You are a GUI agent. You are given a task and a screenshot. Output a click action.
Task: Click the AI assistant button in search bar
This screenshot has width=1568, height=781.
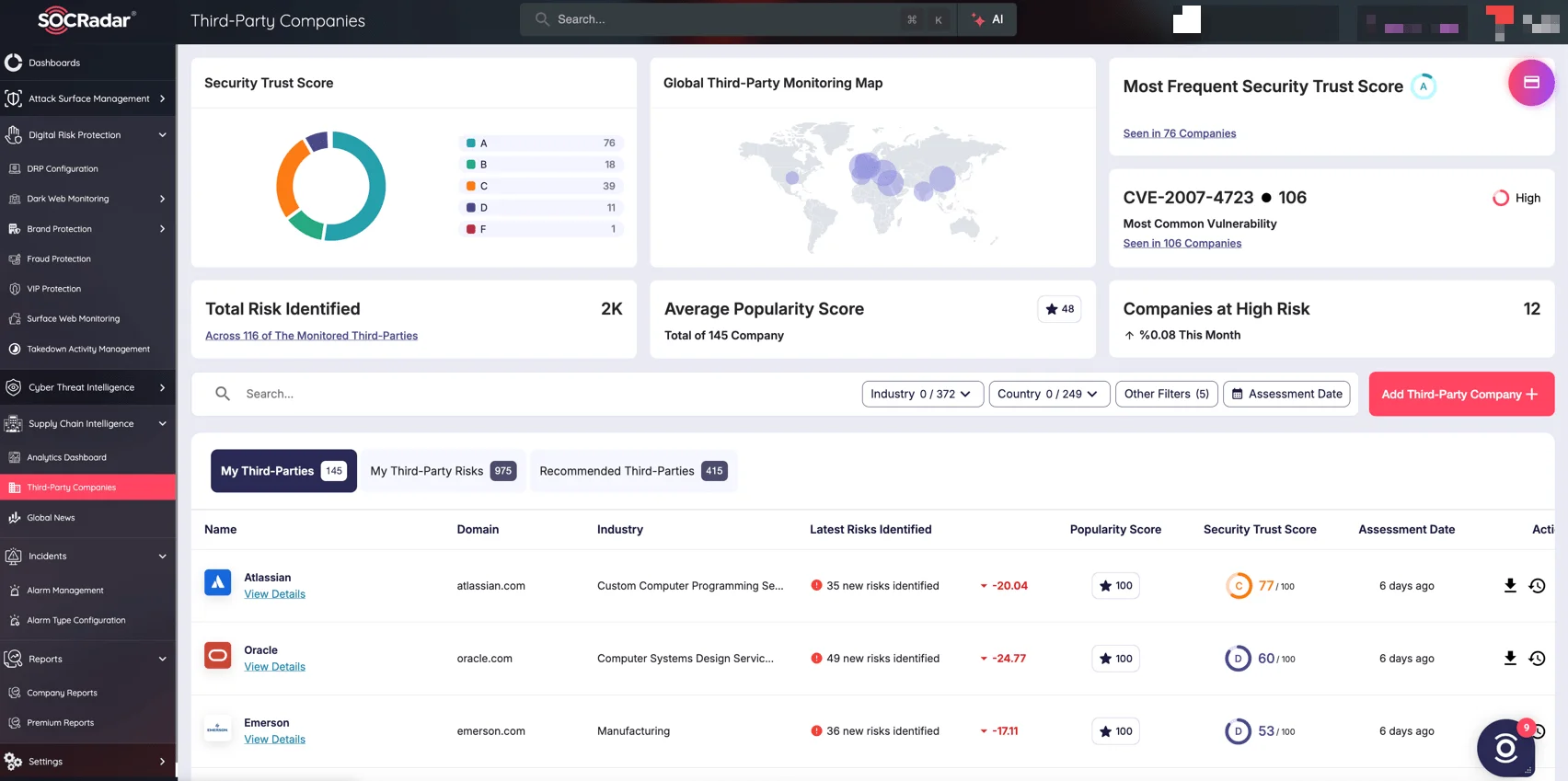click(x=987, y=19)
